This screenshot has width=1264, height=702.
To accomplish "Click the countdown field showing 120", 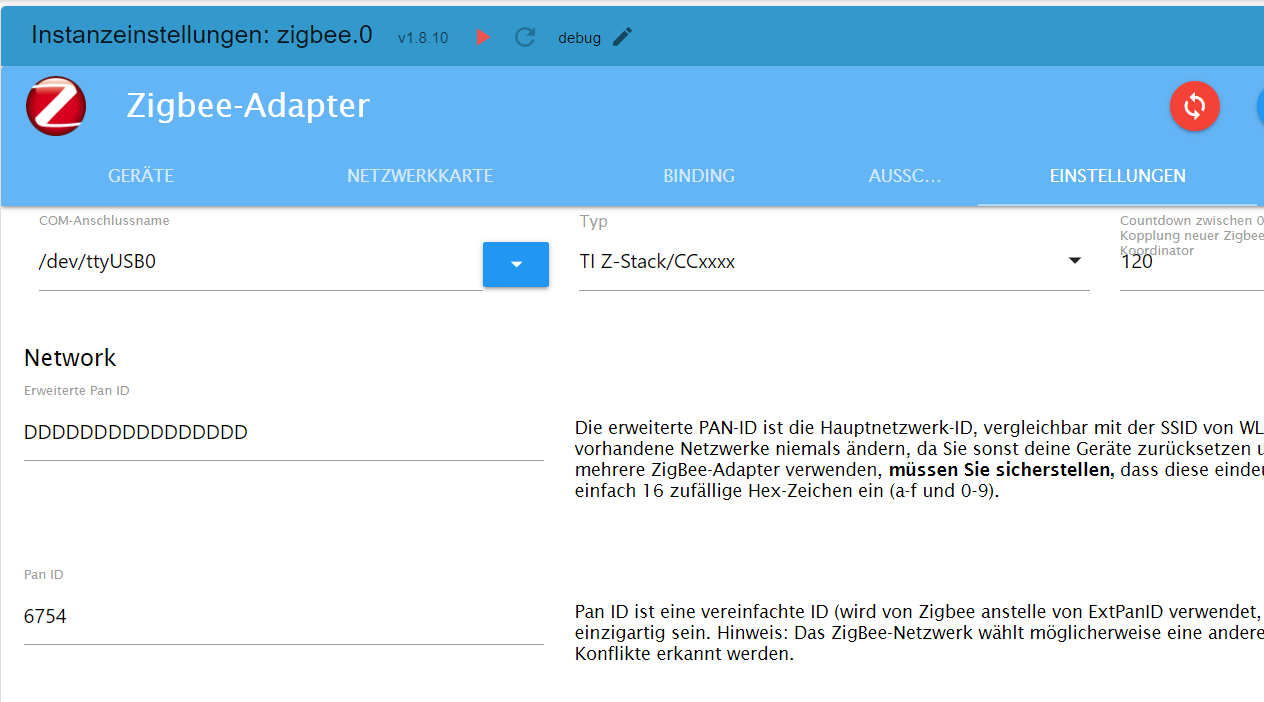I will (x=1191, y=262).
